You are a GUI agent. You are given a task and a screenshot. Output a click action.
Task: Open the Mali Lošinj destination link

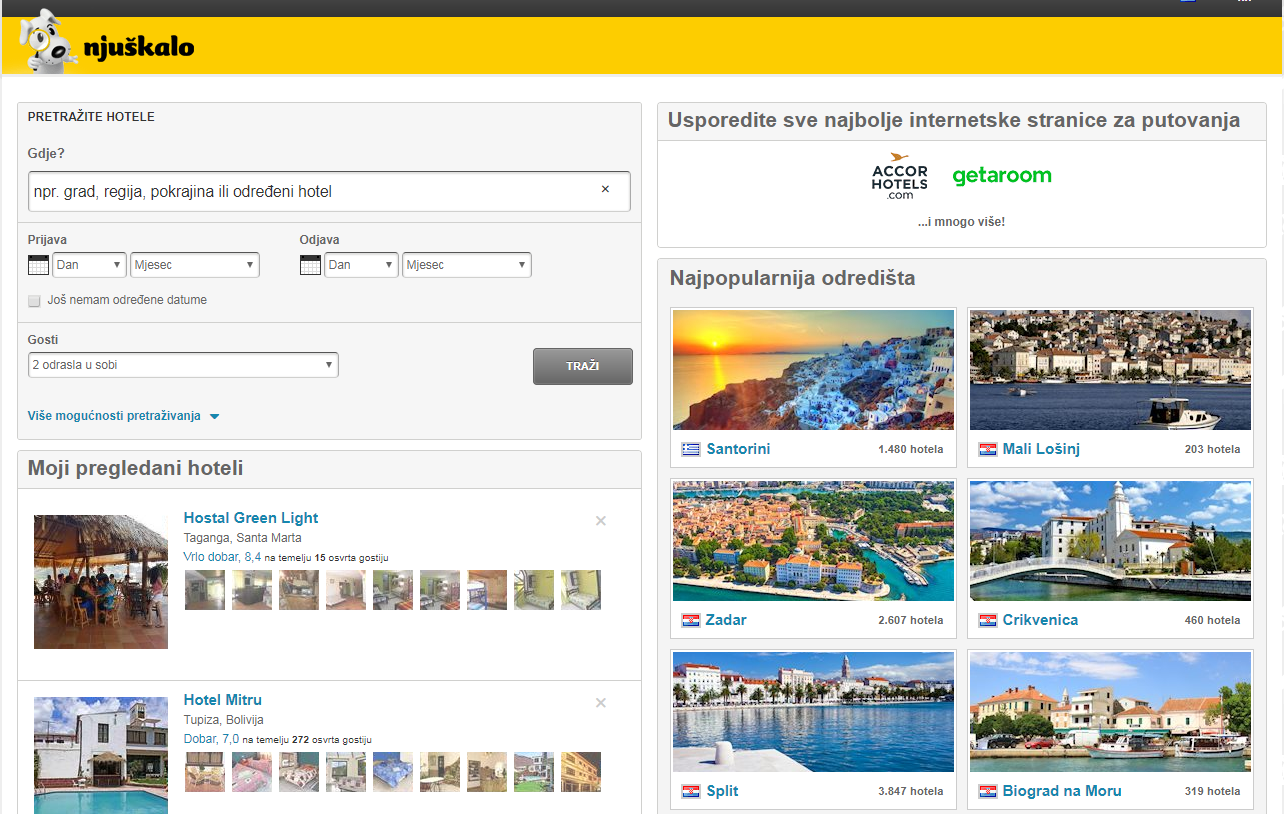(x=1041, y=449)
